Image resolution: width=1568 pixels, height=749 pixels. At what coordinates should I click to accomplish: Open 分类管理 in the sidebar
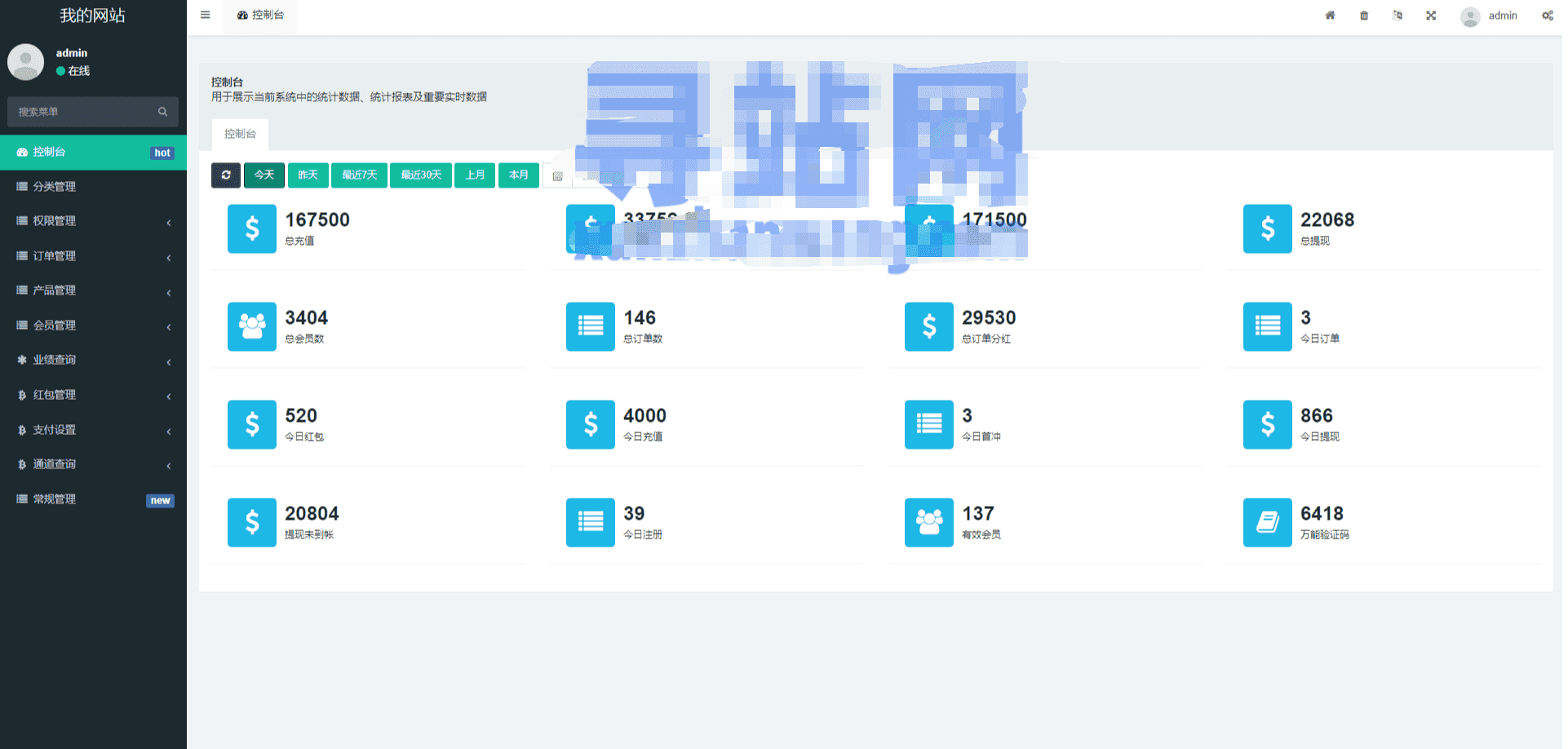pos(93,187)
